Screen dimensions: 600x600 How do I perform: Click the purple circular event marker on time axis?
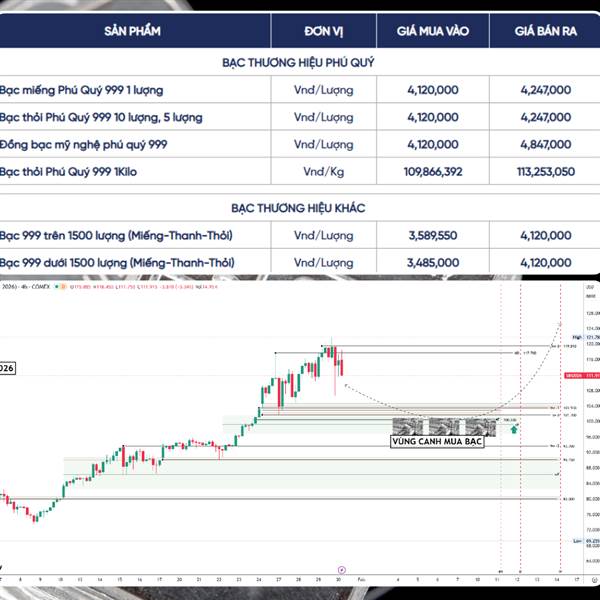[342, 570]
